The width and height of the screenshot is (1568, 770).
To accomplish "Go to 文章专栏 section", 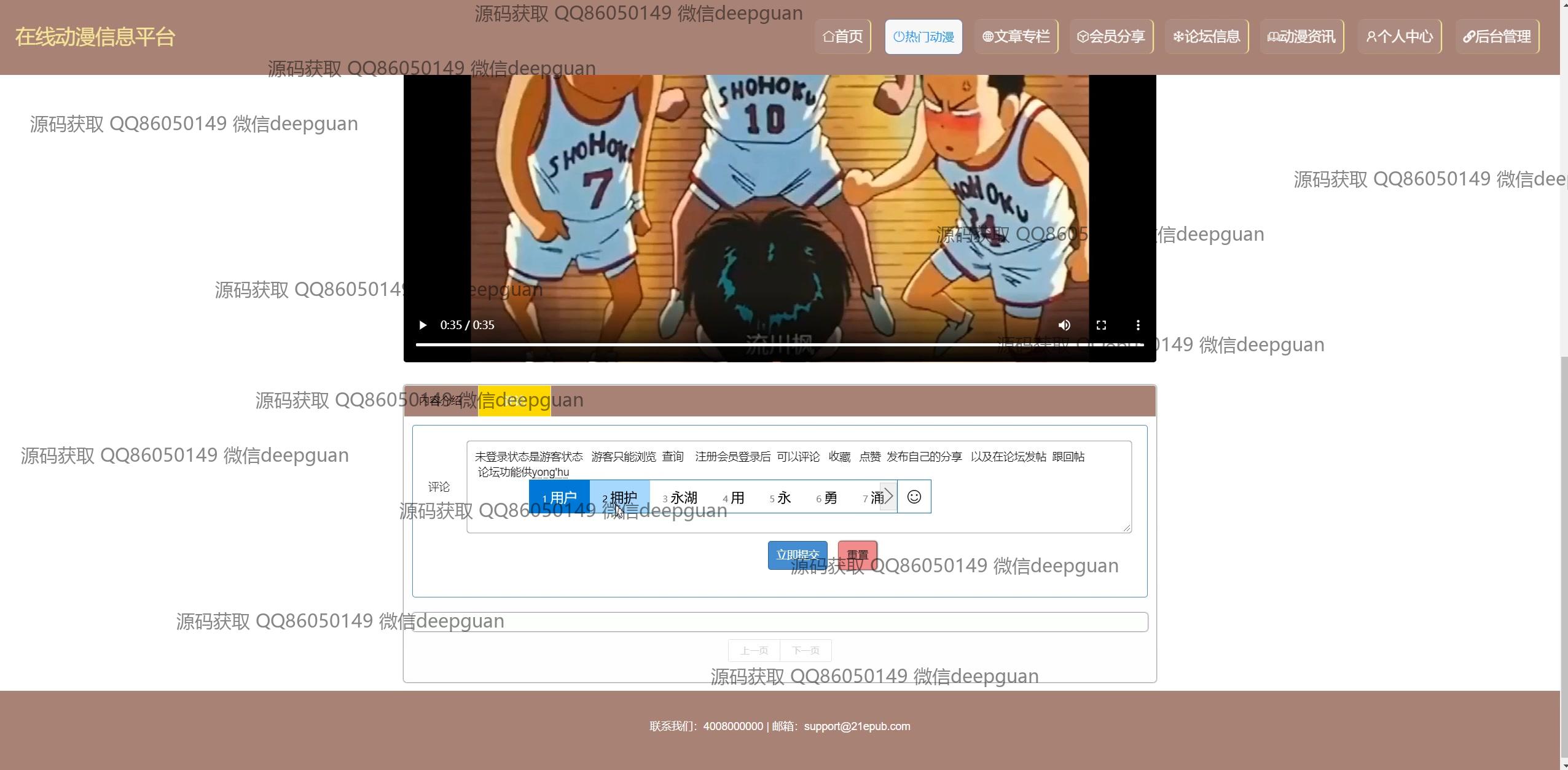I will pyautogui.click(x=1016, y=37).
